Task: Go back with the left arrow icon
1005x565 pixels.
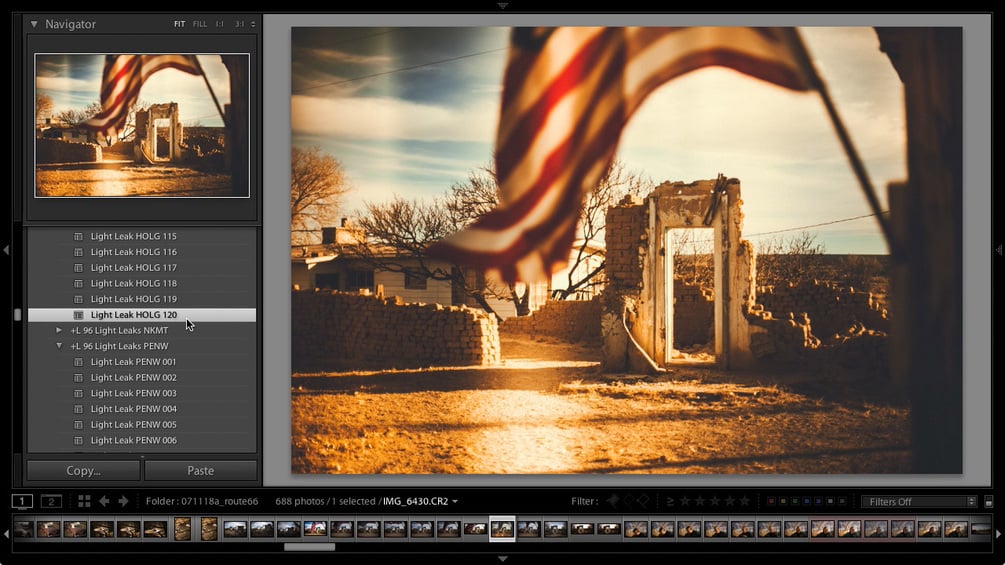Action: tap(104, 501)
